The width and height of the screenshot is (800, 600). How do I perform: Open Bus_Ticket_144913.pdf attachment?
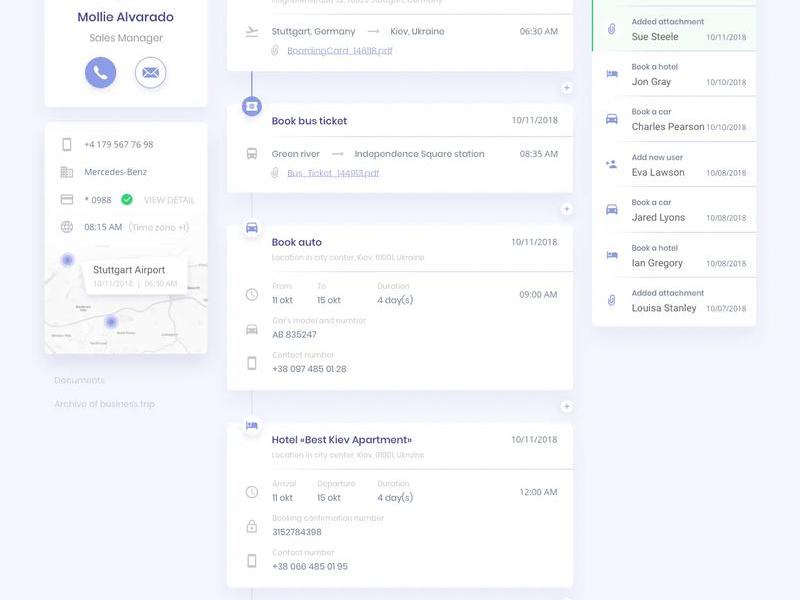click(333, 173)
